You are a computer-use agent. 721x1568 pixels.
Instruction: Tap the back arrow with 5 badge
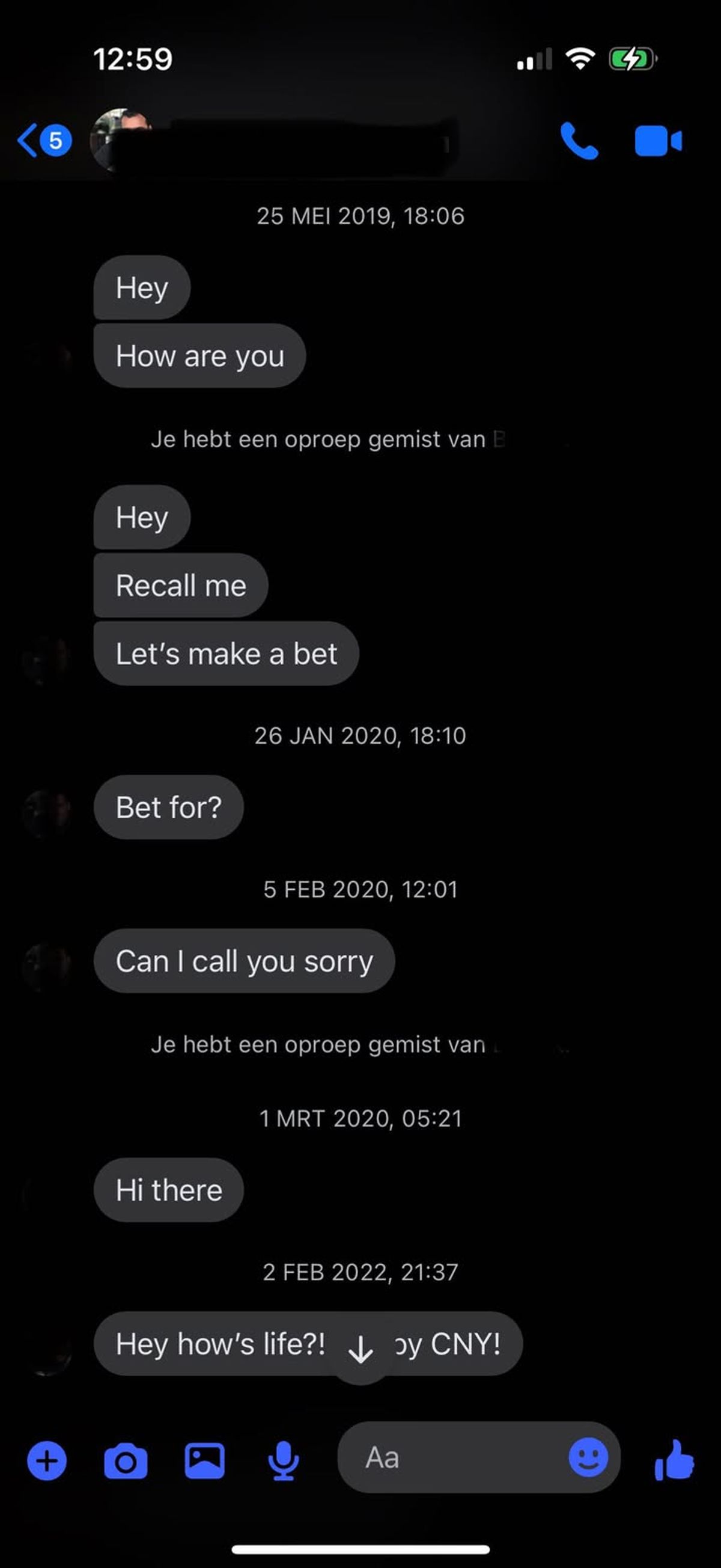pyautogui.click(x=44, y=141)
